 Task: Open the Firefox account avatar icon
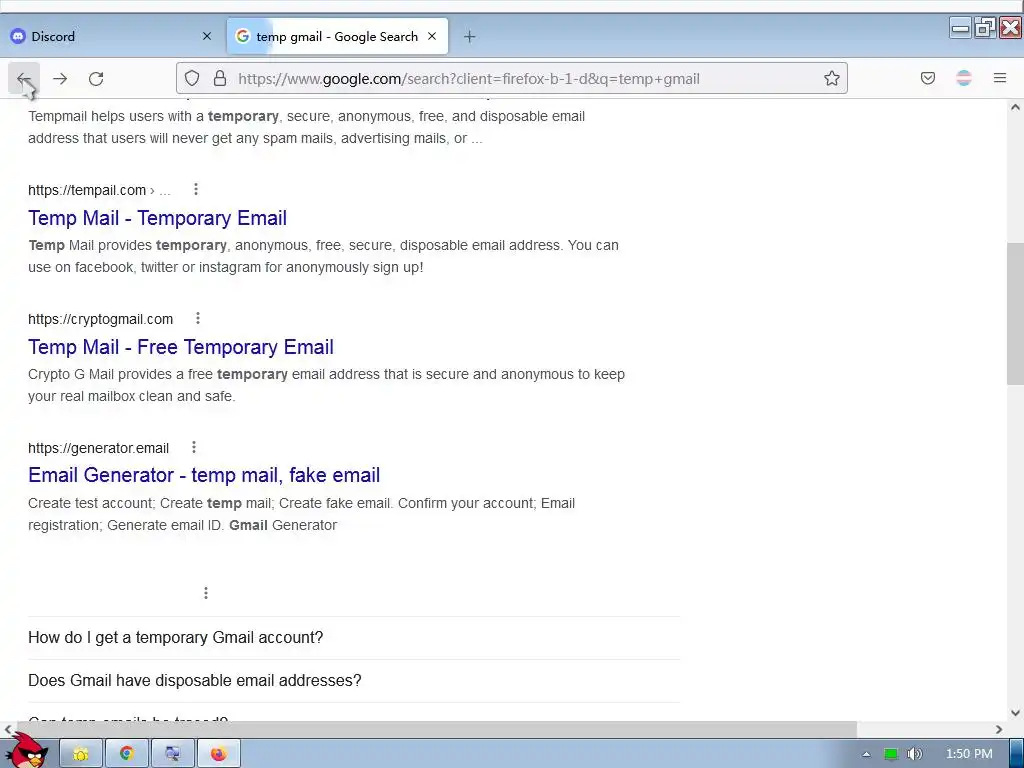coord(963,78)
